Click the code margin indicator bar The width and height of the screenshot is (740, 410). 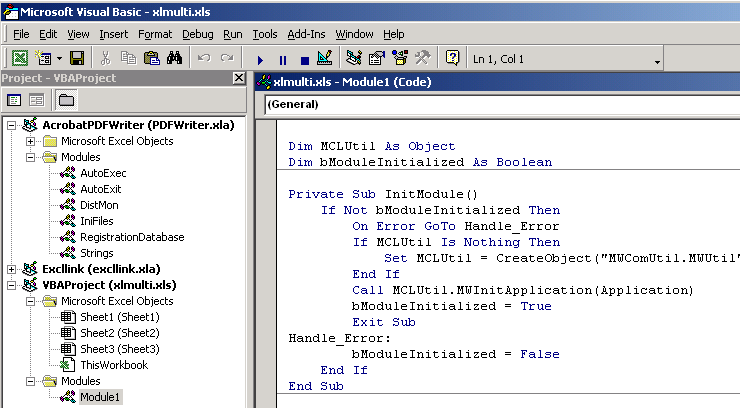coord(266,264)
